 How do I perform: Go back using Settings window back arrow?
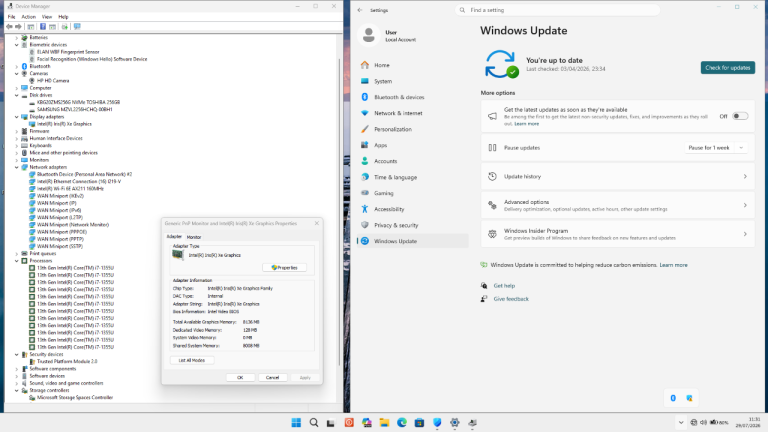360,10
